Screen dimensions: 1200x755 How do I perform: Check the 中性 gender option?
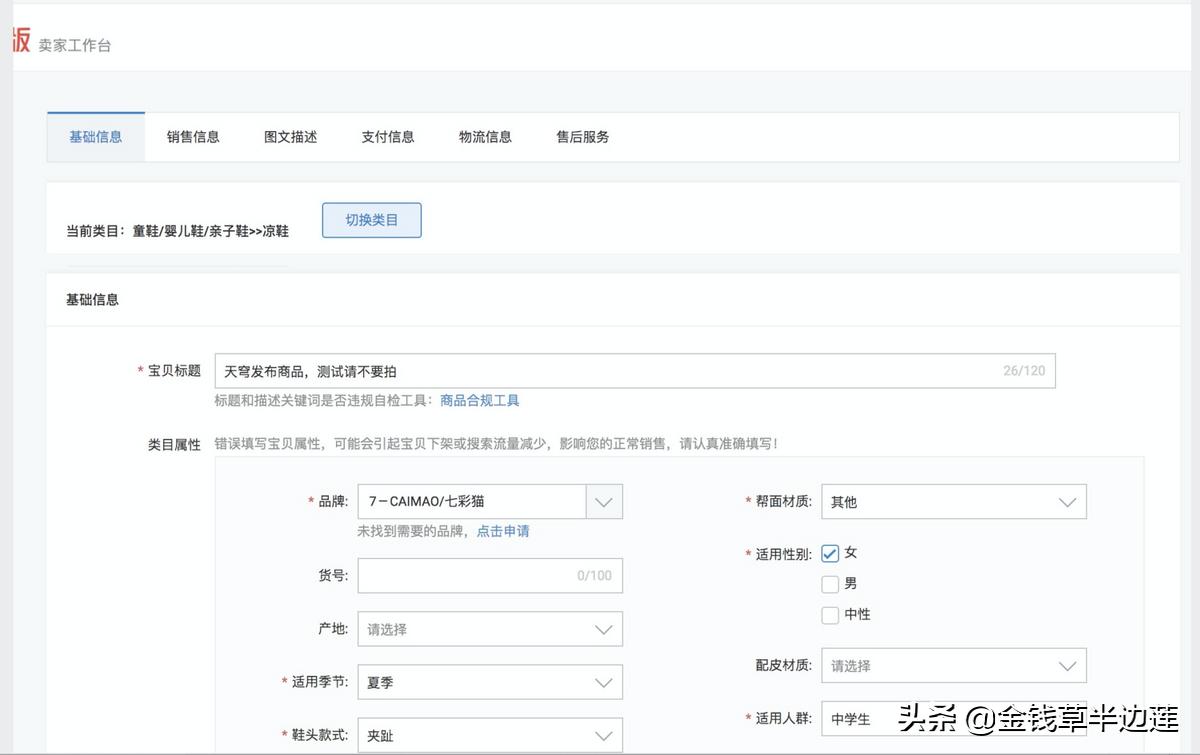(x=830, y=615)
